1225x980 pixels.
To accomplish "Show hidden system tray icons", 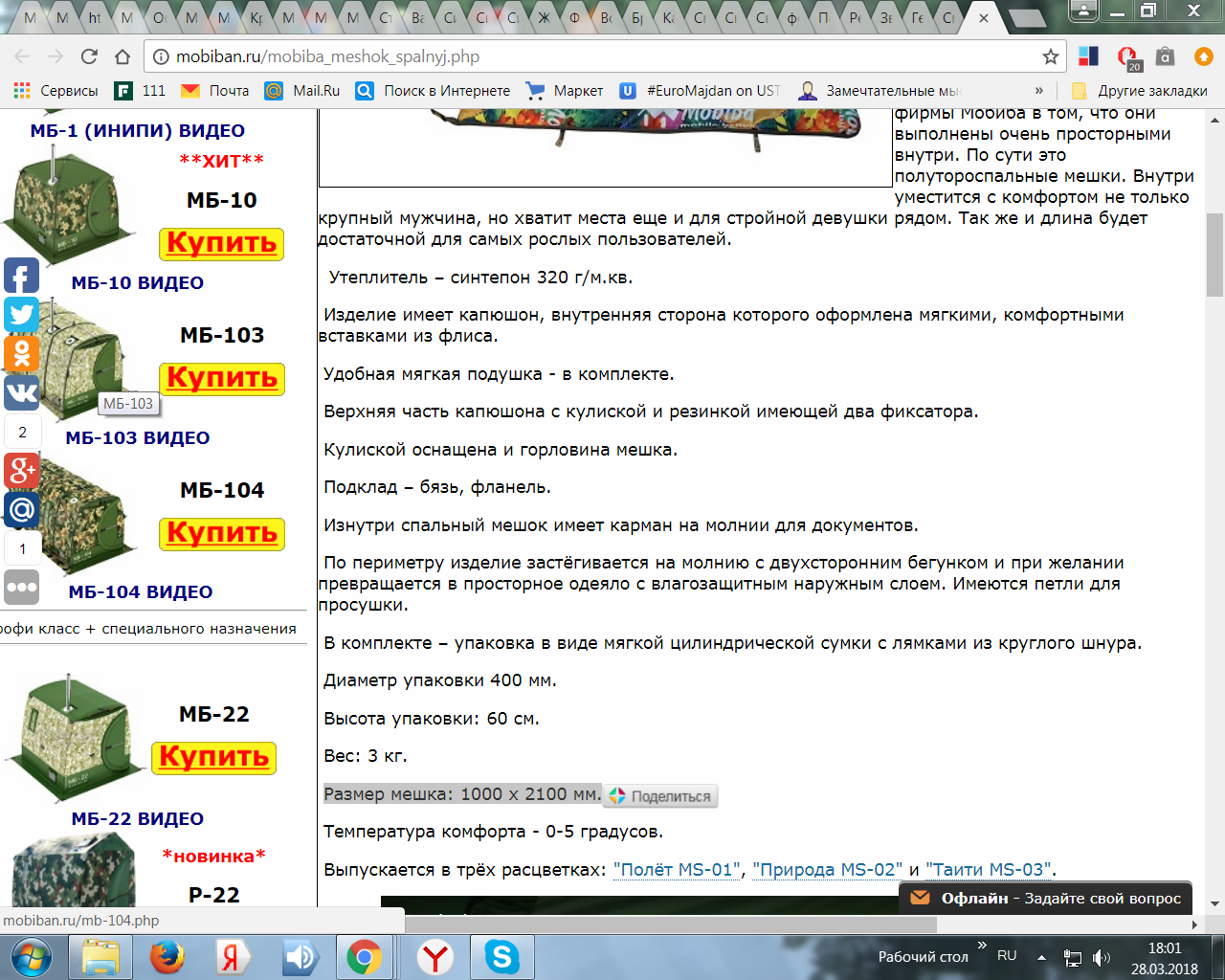I will [x=1041, y=957].
